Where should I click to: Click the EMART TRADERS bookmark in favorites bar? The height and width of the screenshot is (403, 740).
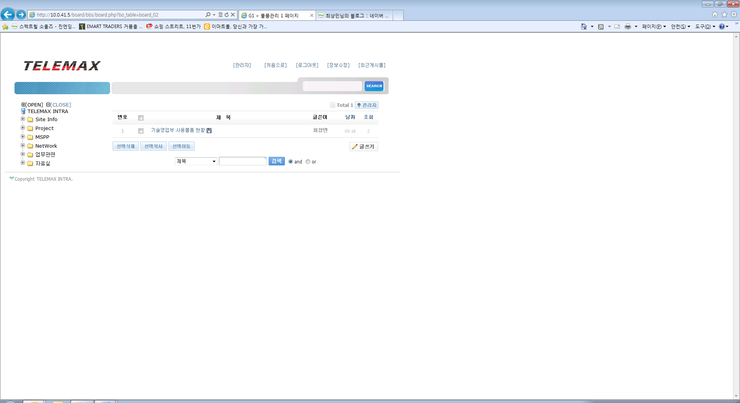pos(111,27)
